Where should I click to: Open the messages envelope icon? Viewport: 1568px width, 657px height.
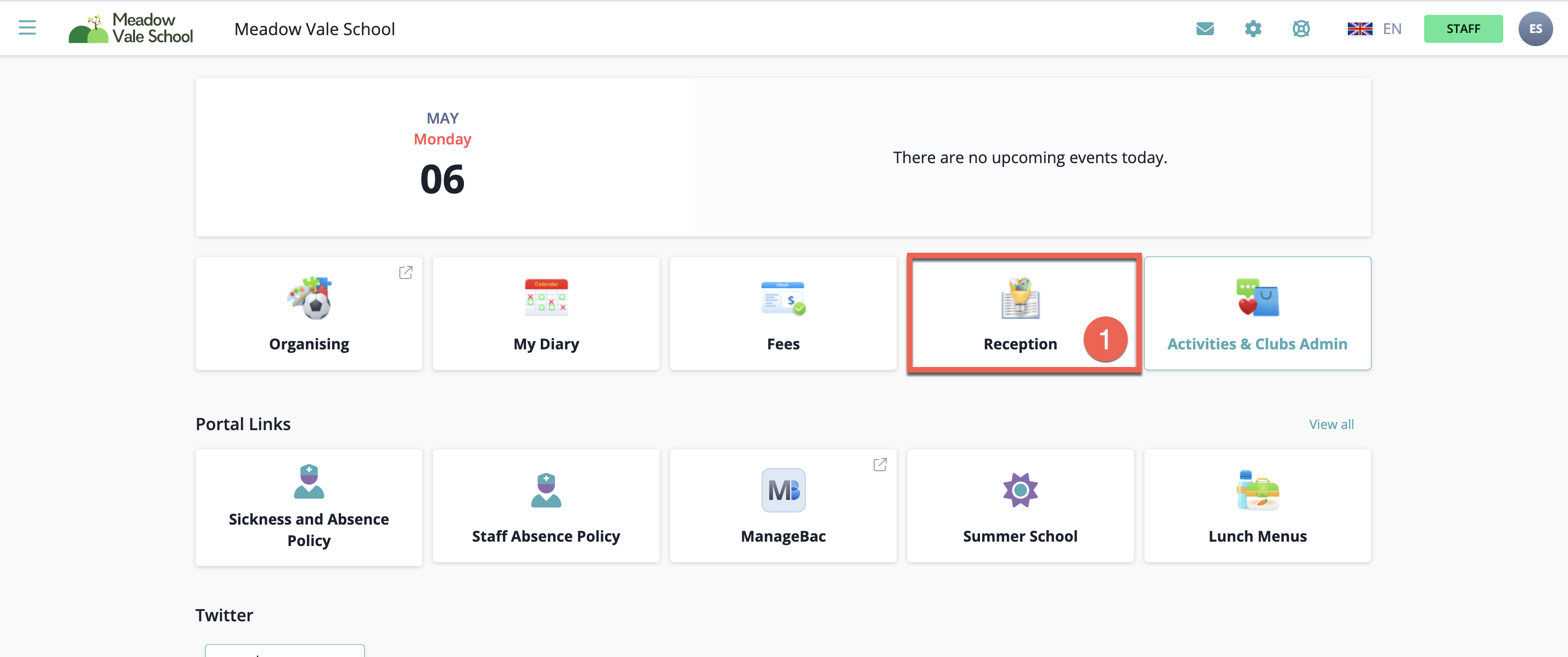(x=1205, y=29)
